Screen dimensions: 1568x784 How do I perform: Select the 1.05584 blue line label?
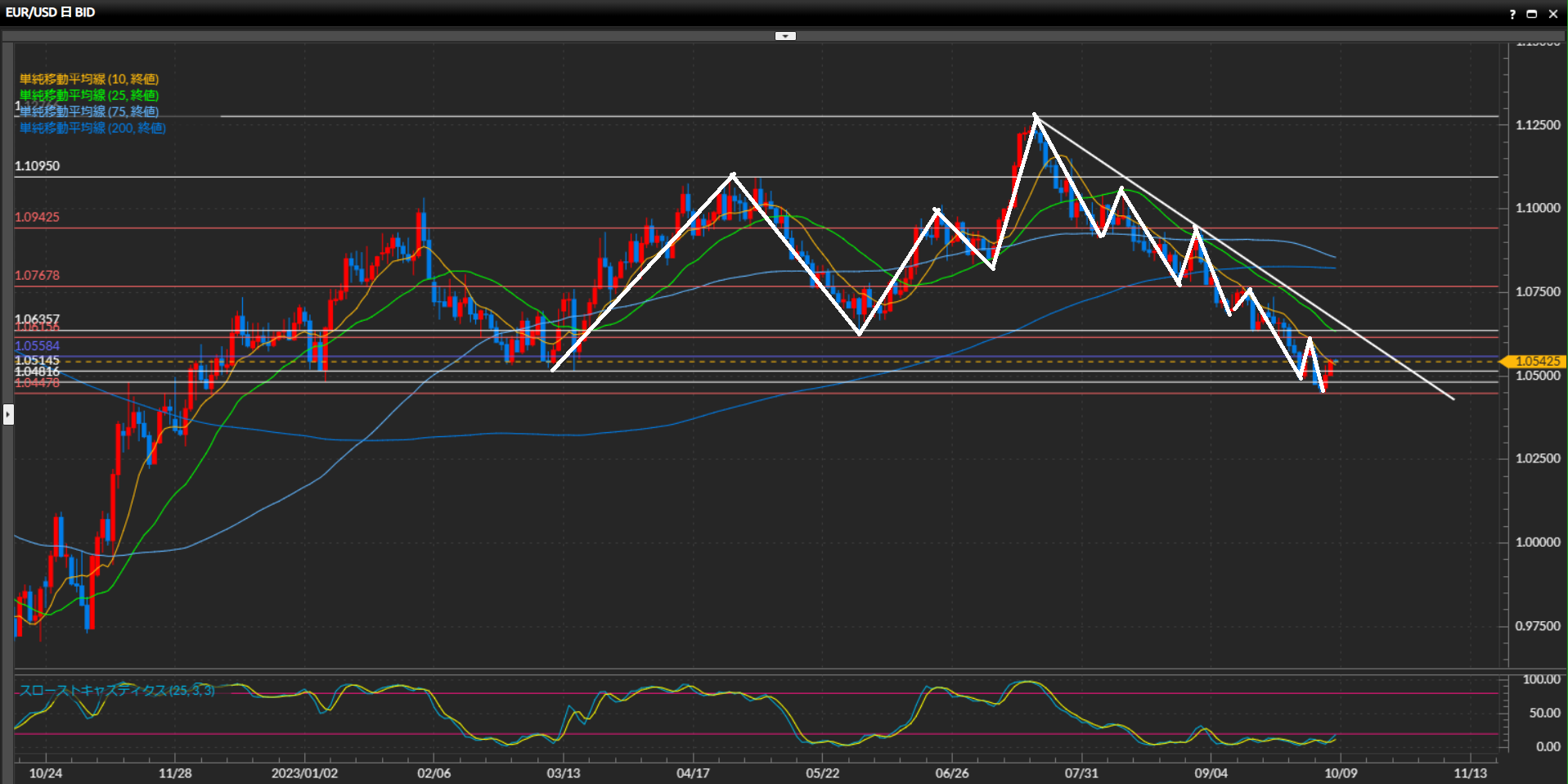(x=37, y=346)
